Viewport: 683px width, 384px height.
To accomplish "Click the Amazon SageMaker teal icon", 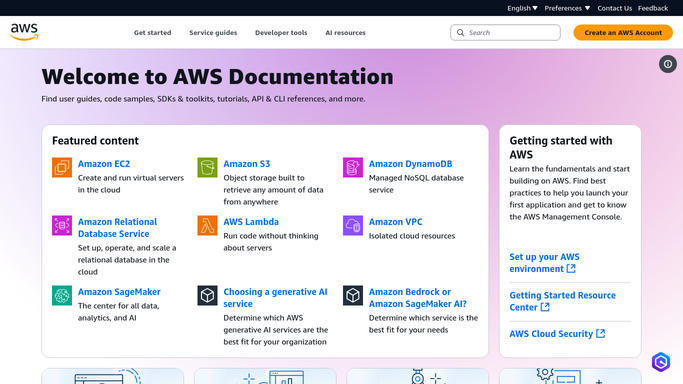I will (62, 296).
